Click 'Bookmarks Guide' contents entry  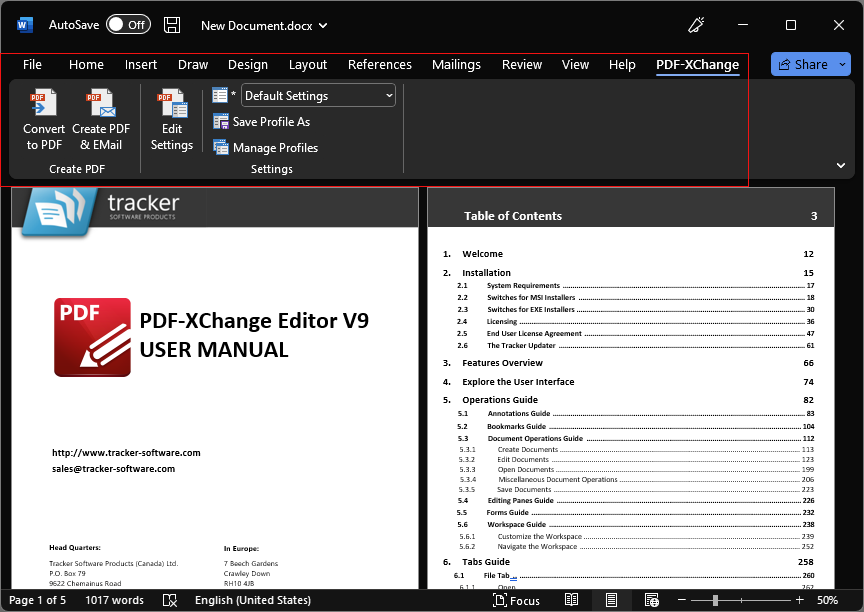[x=516, y=426]
